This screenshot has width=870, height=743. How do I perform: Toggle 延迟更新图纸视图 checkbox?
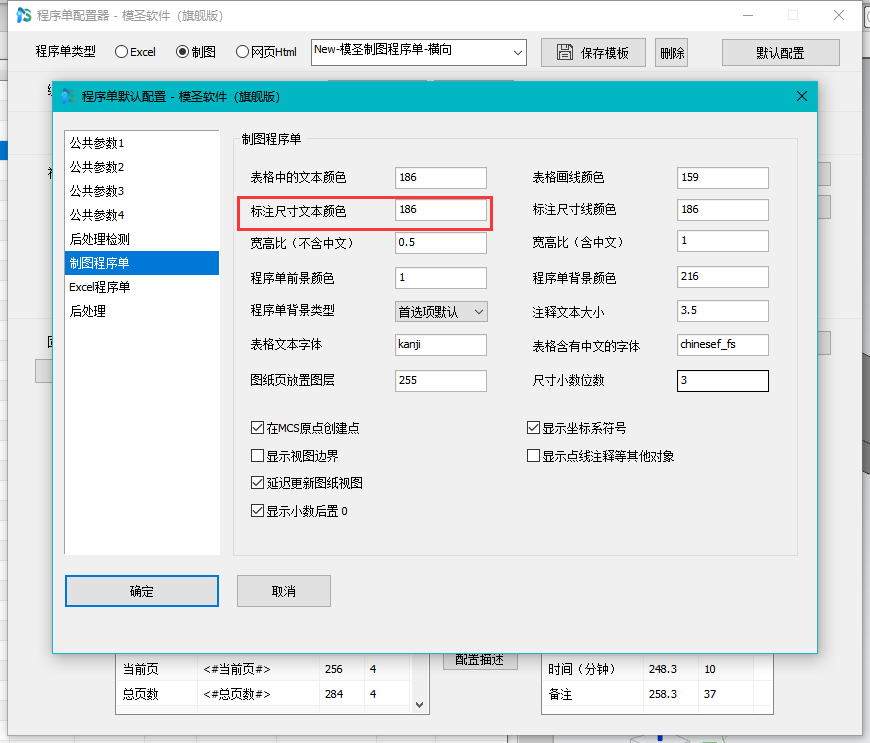tap(257, 483)
